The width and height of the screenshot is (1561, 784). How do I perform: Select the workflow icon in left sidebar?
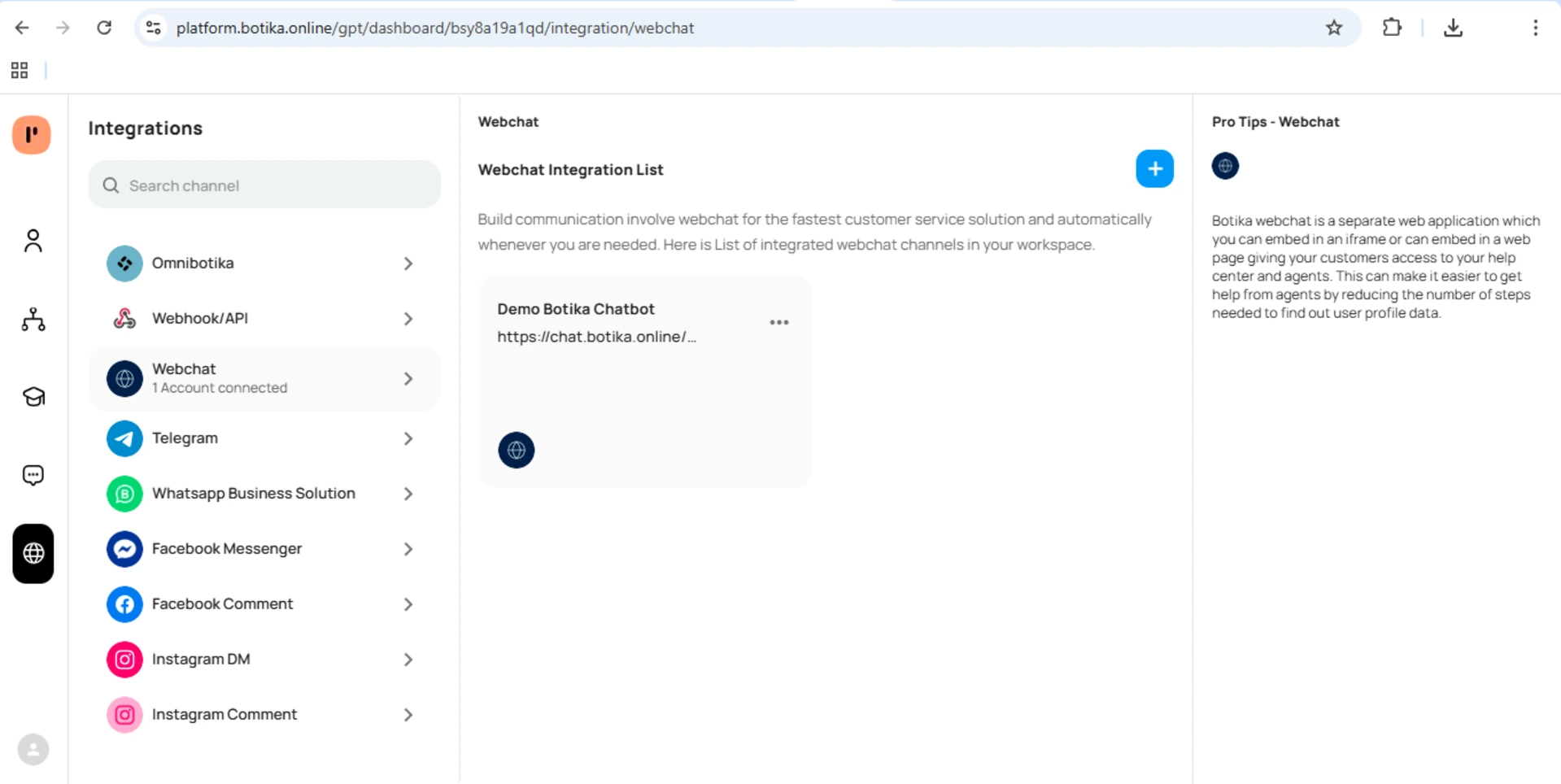[33, 320]
